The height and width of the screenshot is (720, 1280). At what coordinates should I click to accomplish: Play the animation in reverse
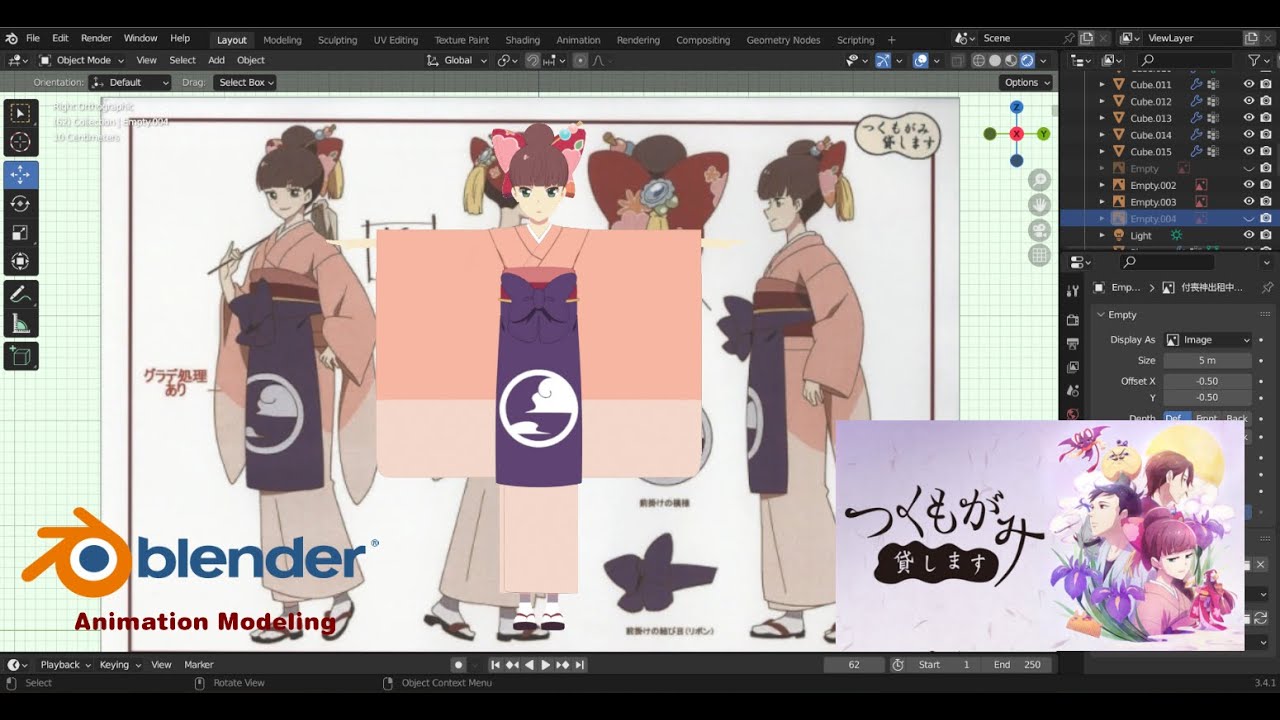[529, 665]
